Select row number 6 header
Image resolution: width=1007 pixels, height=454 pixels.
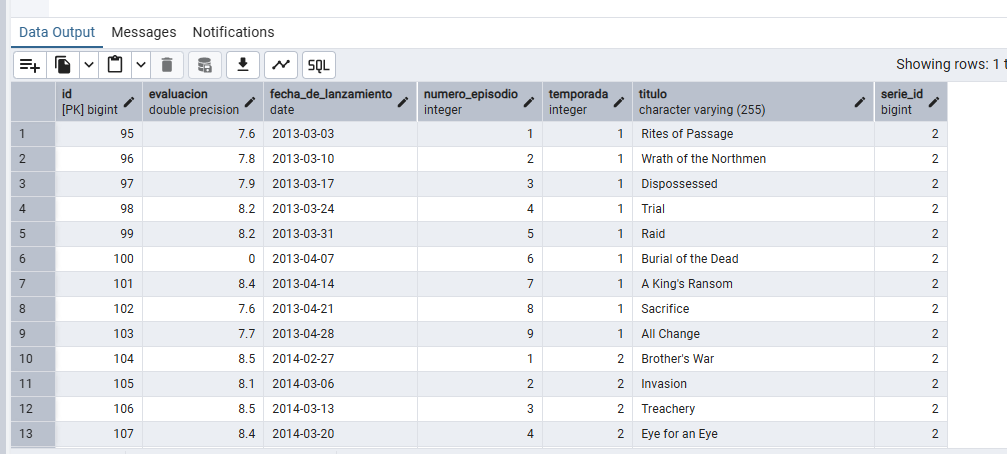[33, 259]
